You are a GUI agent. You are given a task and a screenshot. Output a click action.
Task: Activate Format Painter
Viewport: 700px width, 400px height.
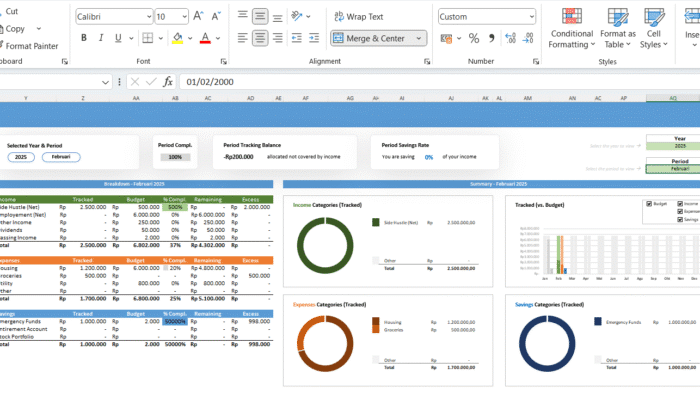click(29, 46)
